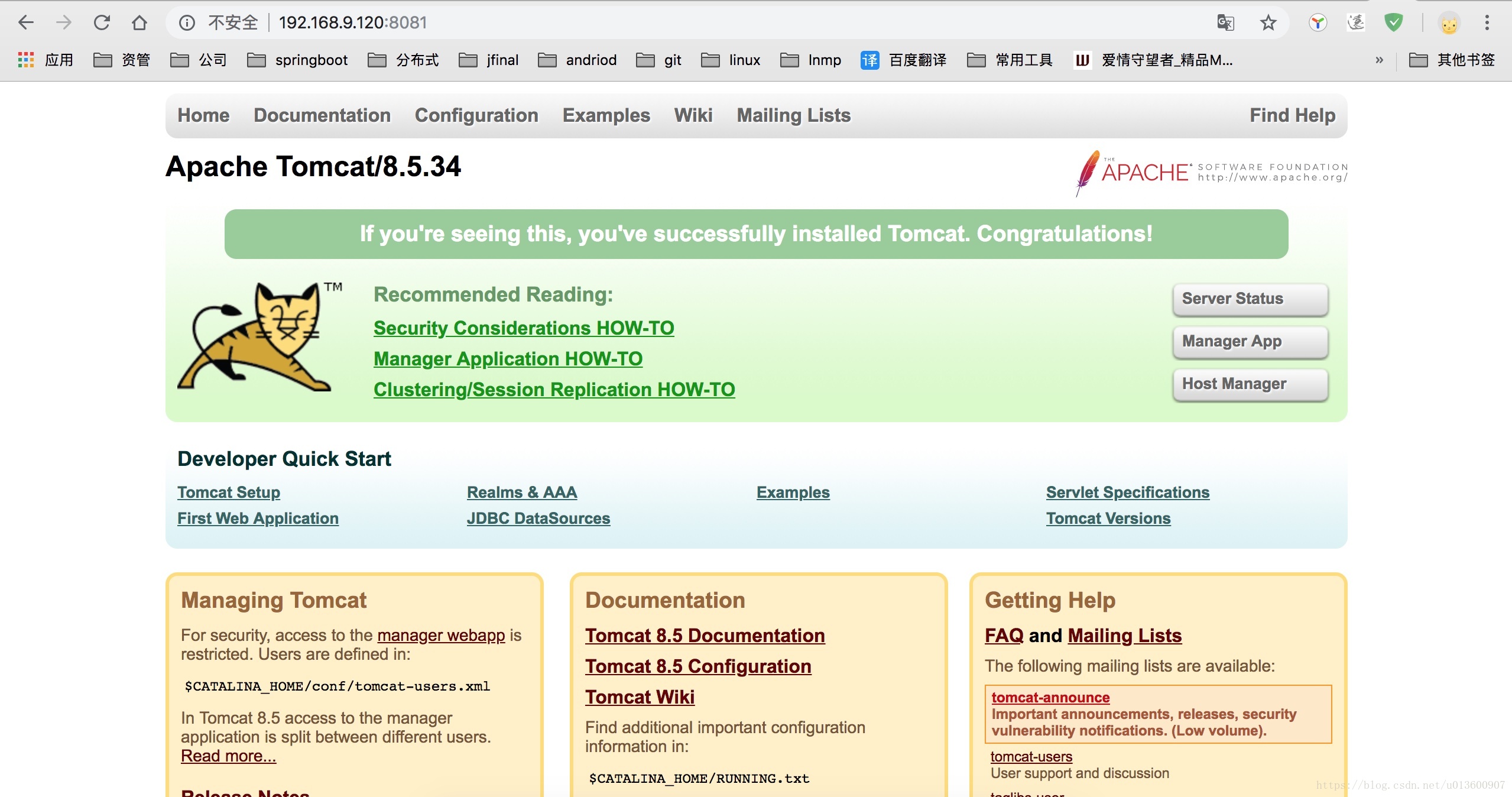Click the Read more... link
This screenshot has height=797, width=1512.
pos(228,756)
